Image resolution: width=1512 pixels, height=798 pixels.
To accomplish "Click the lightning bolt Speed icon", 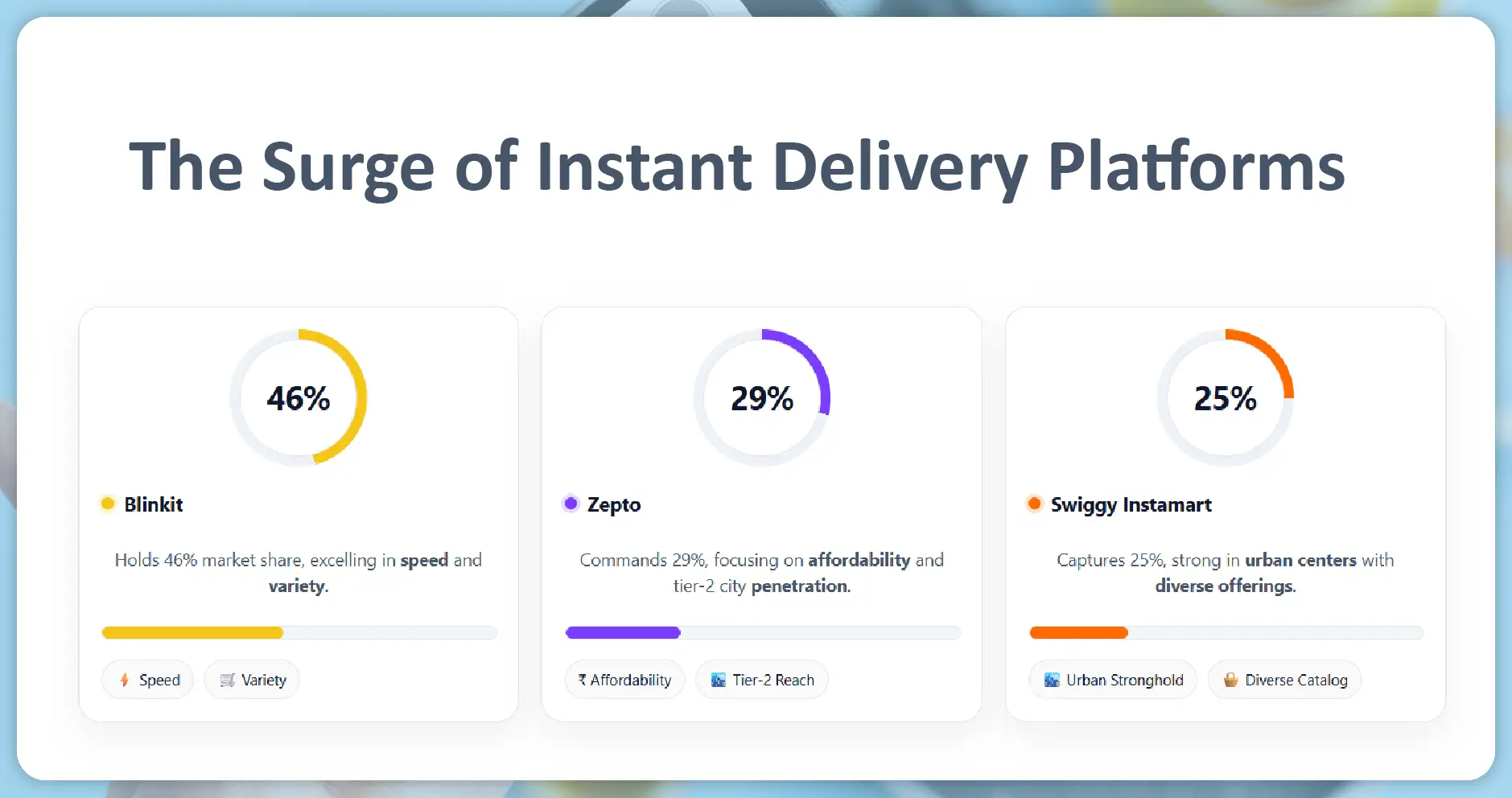I will click(124, 680).
